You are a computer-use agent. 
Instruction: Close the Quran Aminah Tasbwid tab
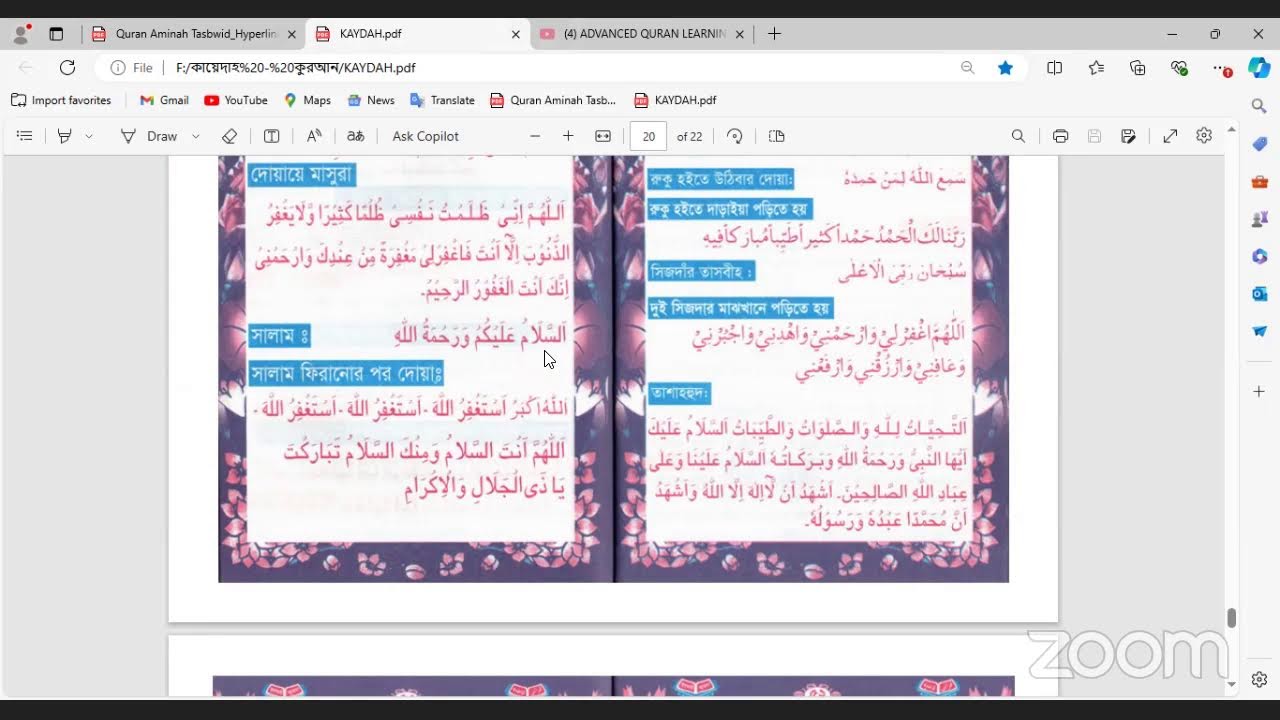(291, 34)
